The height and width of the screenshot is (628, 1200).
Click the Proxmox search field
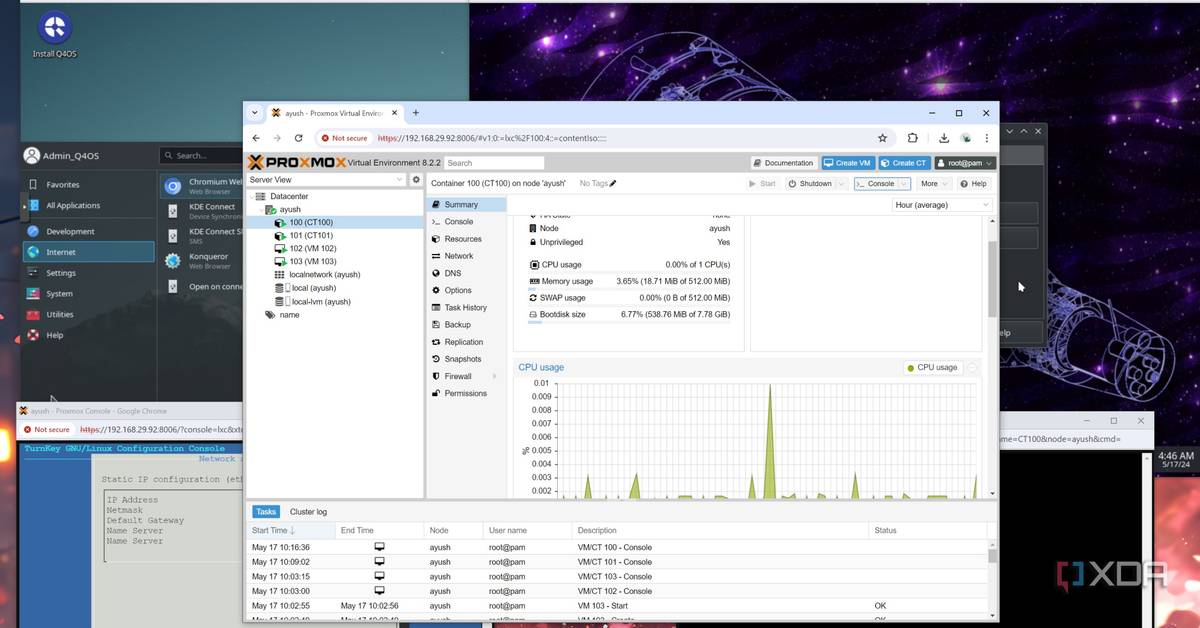point(494,163)
